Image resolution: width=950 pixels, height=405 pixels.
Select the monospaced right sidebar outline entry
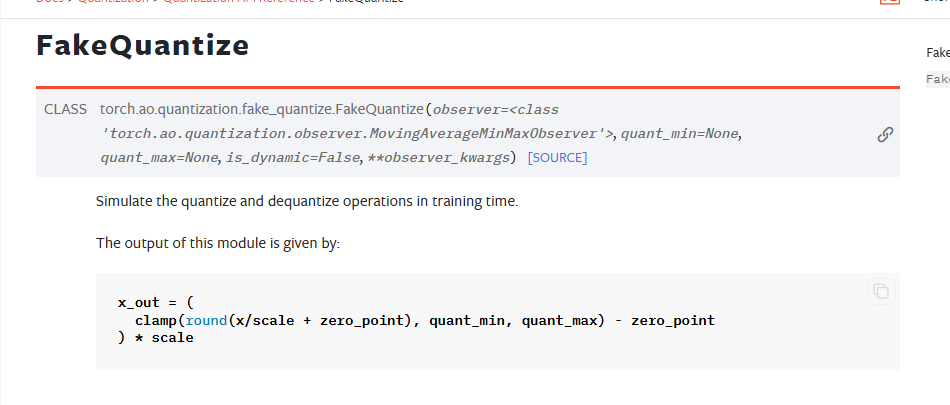click(x=937, y=79)
